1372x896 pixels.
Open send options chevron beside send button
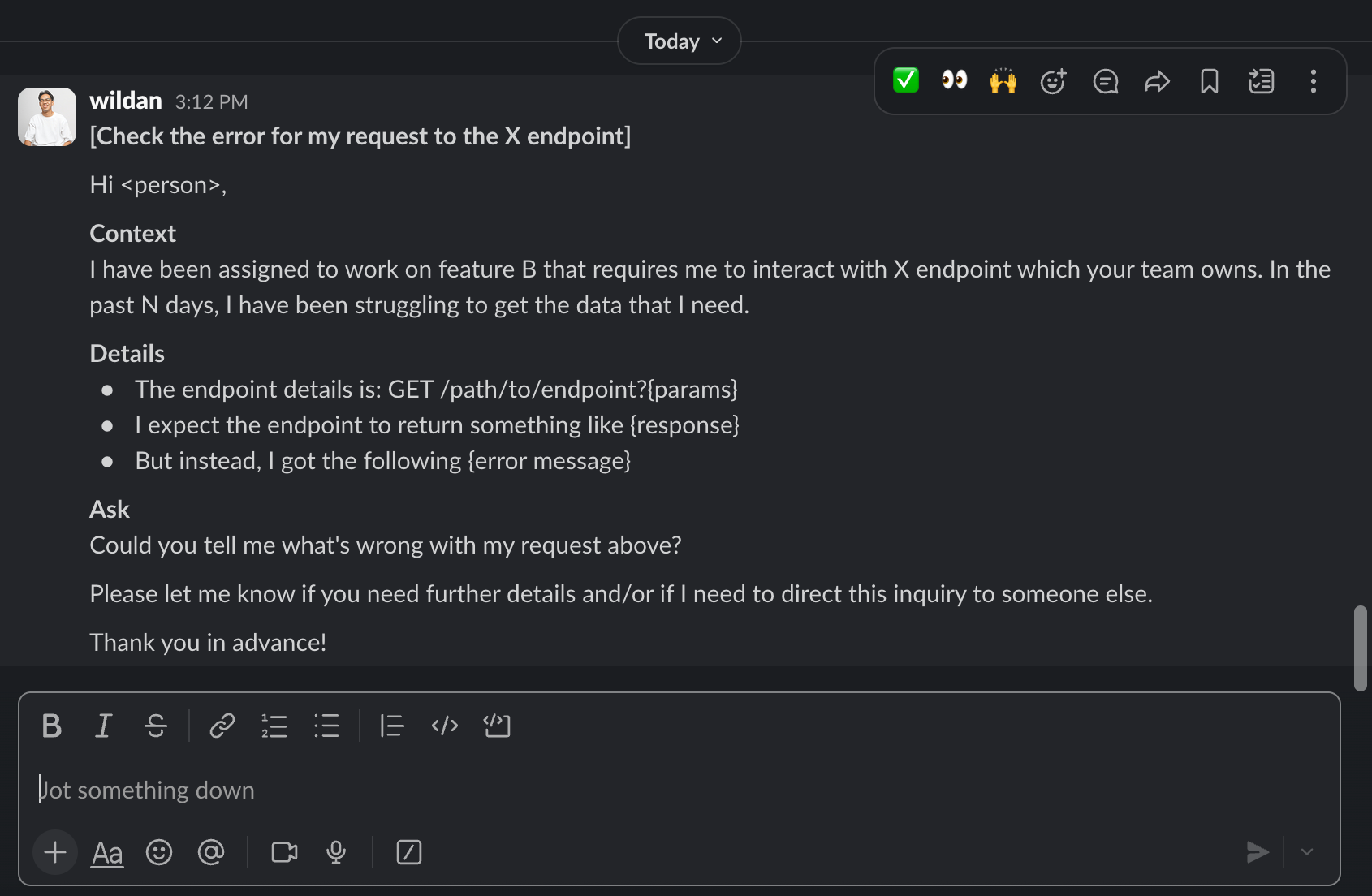1306,852
